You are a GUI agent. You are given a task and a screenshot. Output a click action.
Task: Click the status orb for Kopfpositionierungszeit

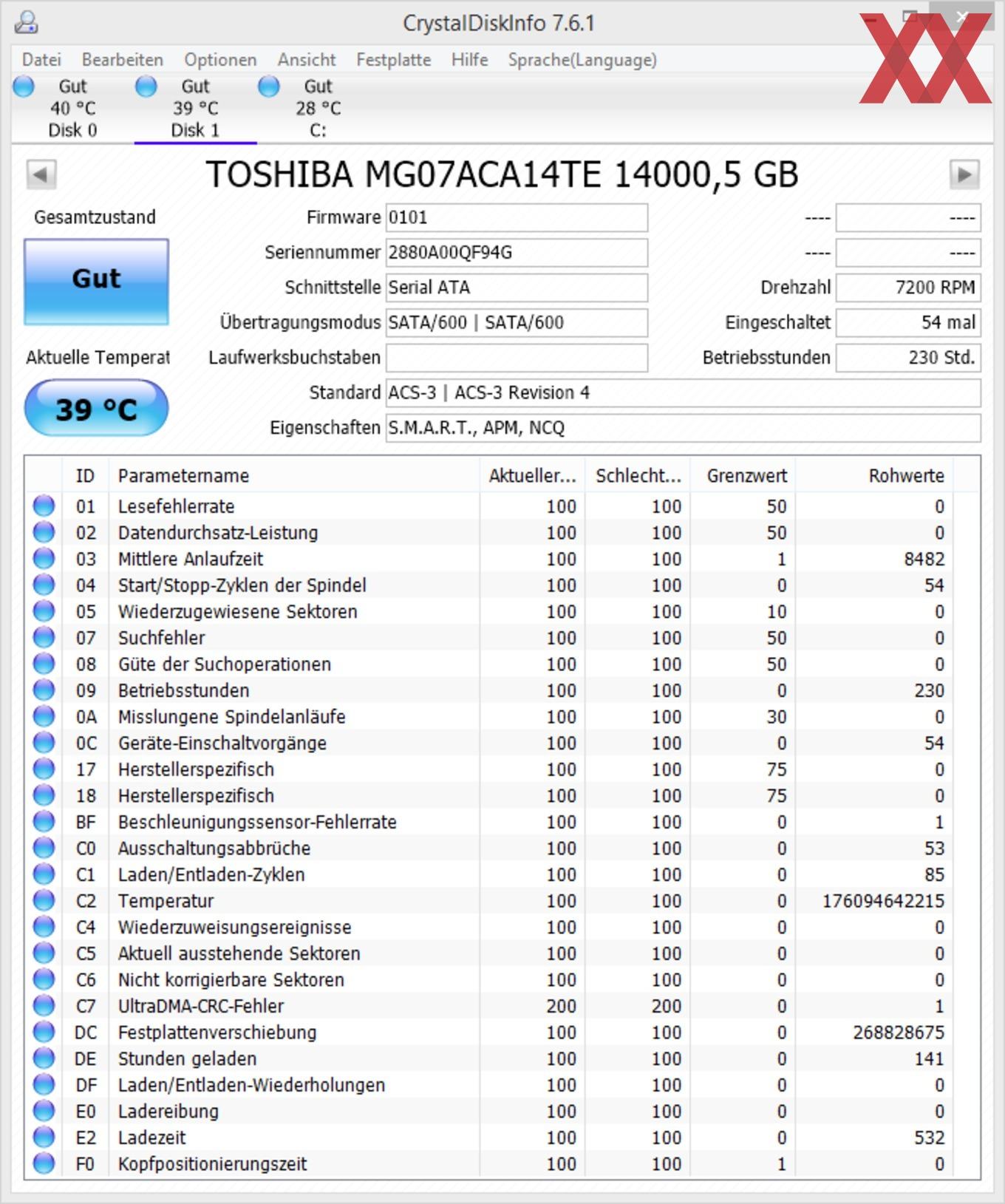coord(44,1164)
